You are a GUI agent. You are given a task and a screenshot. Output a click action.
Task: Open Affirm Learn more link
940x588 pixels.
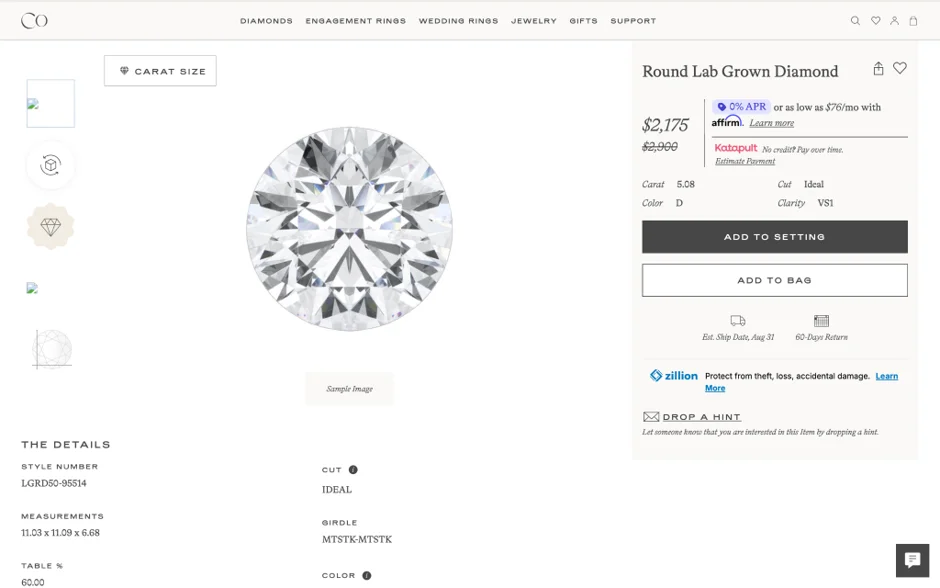point(772,123)
